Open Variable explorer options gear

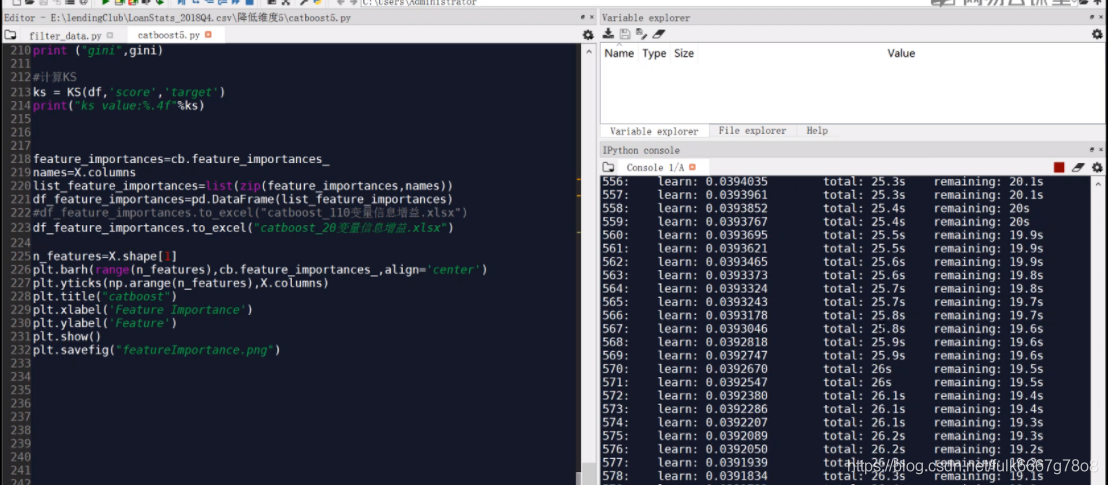[1097, 34]
